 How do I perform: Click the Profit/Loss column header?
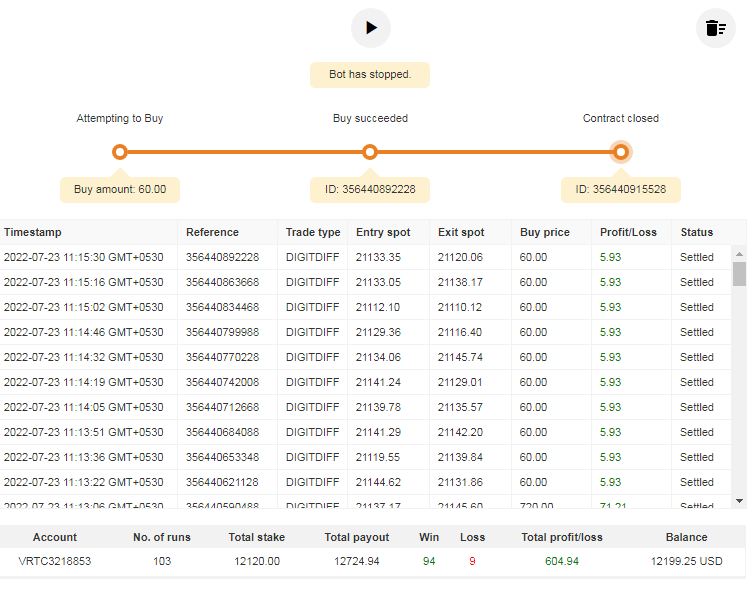[628, 232]
